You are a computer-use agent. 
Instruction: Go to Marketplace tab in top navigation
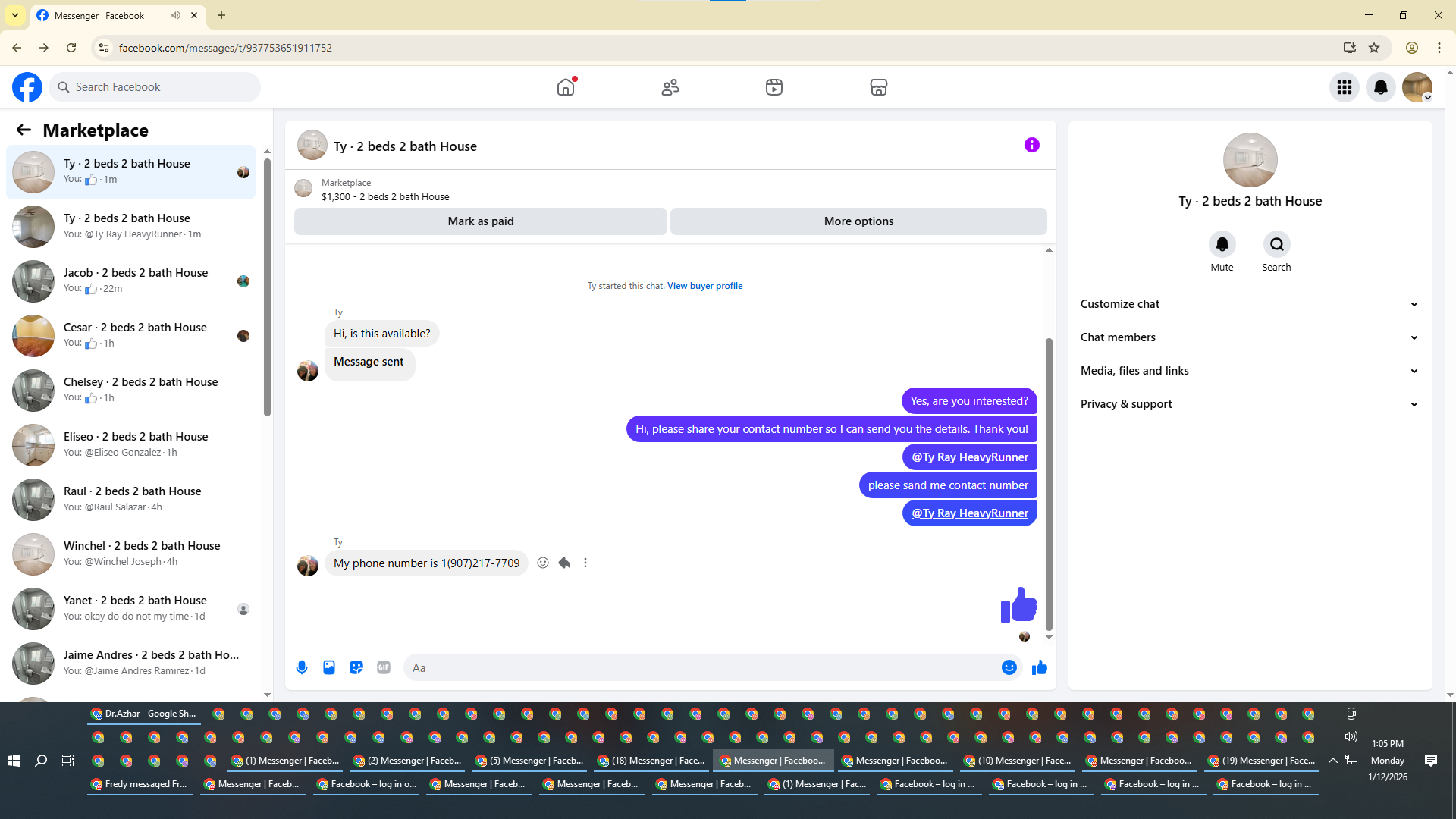point(878,87)
